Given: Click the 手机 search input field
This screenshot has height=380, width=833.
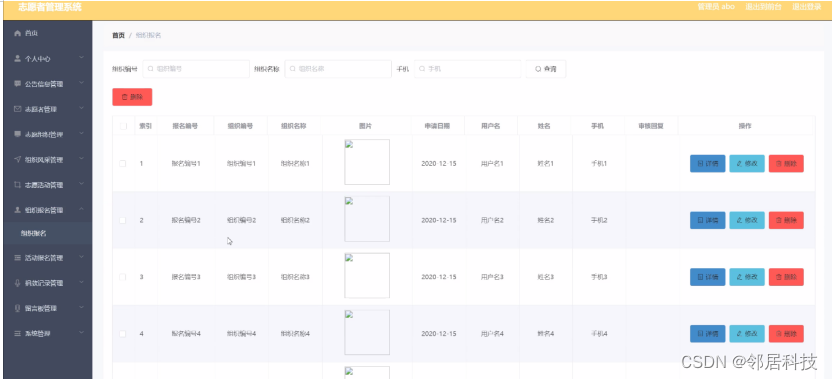Looking at the screenshot, I should (x=468, y=69).
